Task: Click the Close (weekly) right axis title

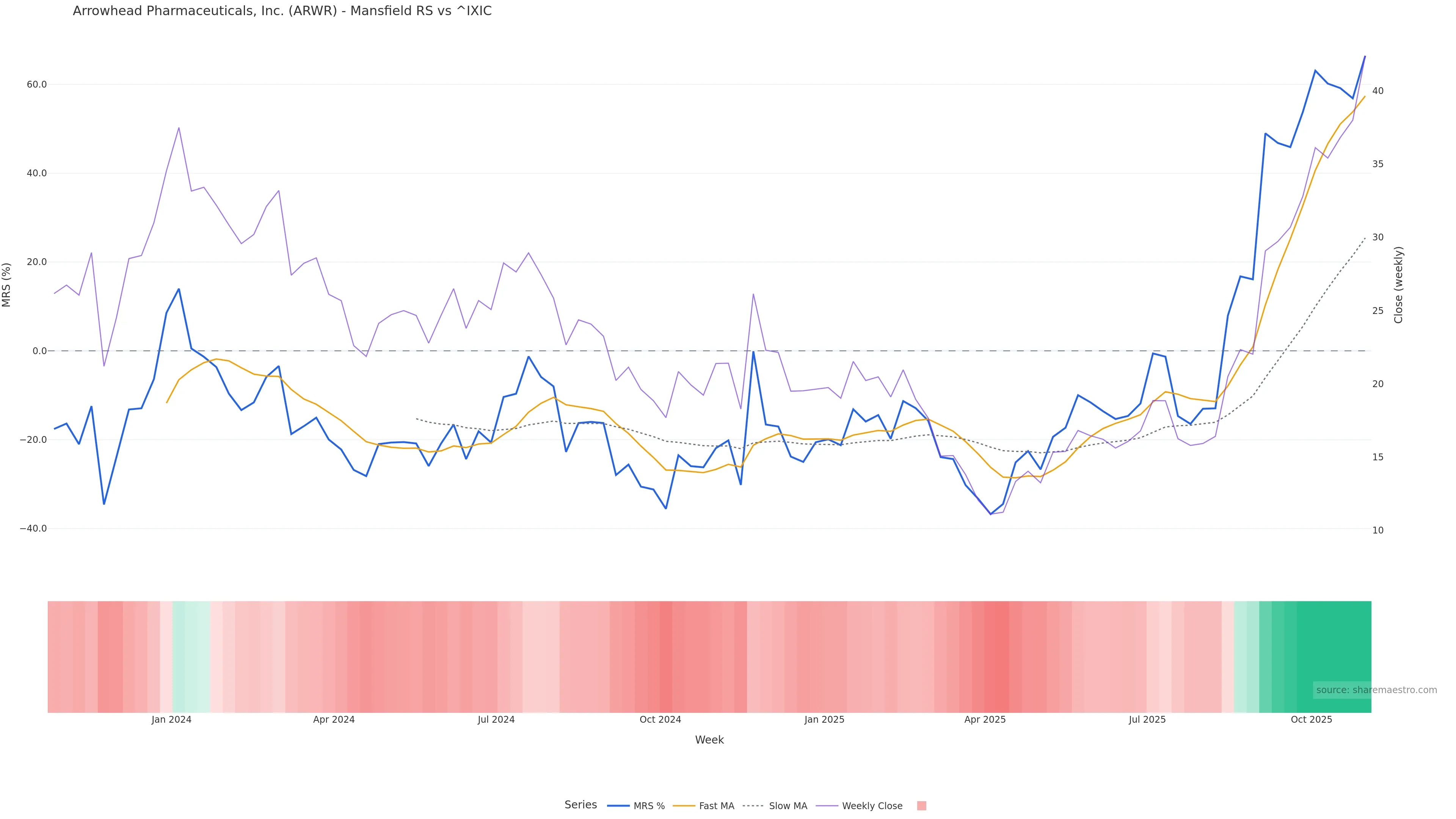Action: 1399,285
